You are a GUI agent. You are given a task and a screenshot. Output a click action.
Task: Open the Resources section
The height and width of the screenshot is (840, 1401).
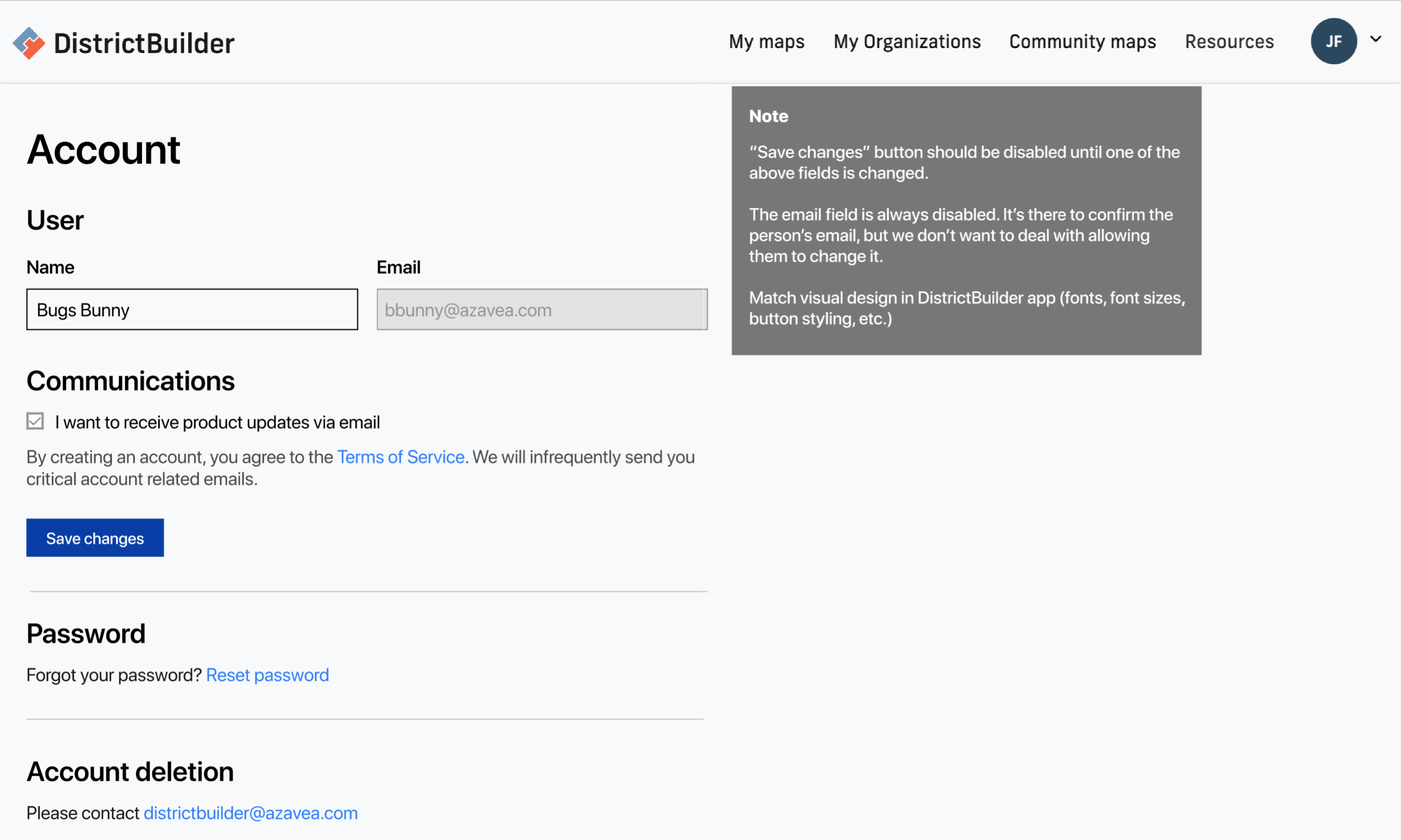1229,41
